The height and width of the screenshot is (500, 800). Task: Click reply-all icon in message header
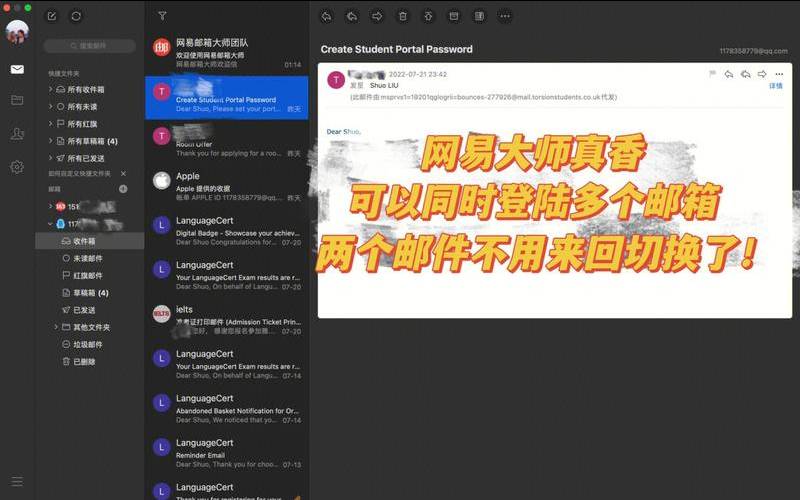[745, 74]
